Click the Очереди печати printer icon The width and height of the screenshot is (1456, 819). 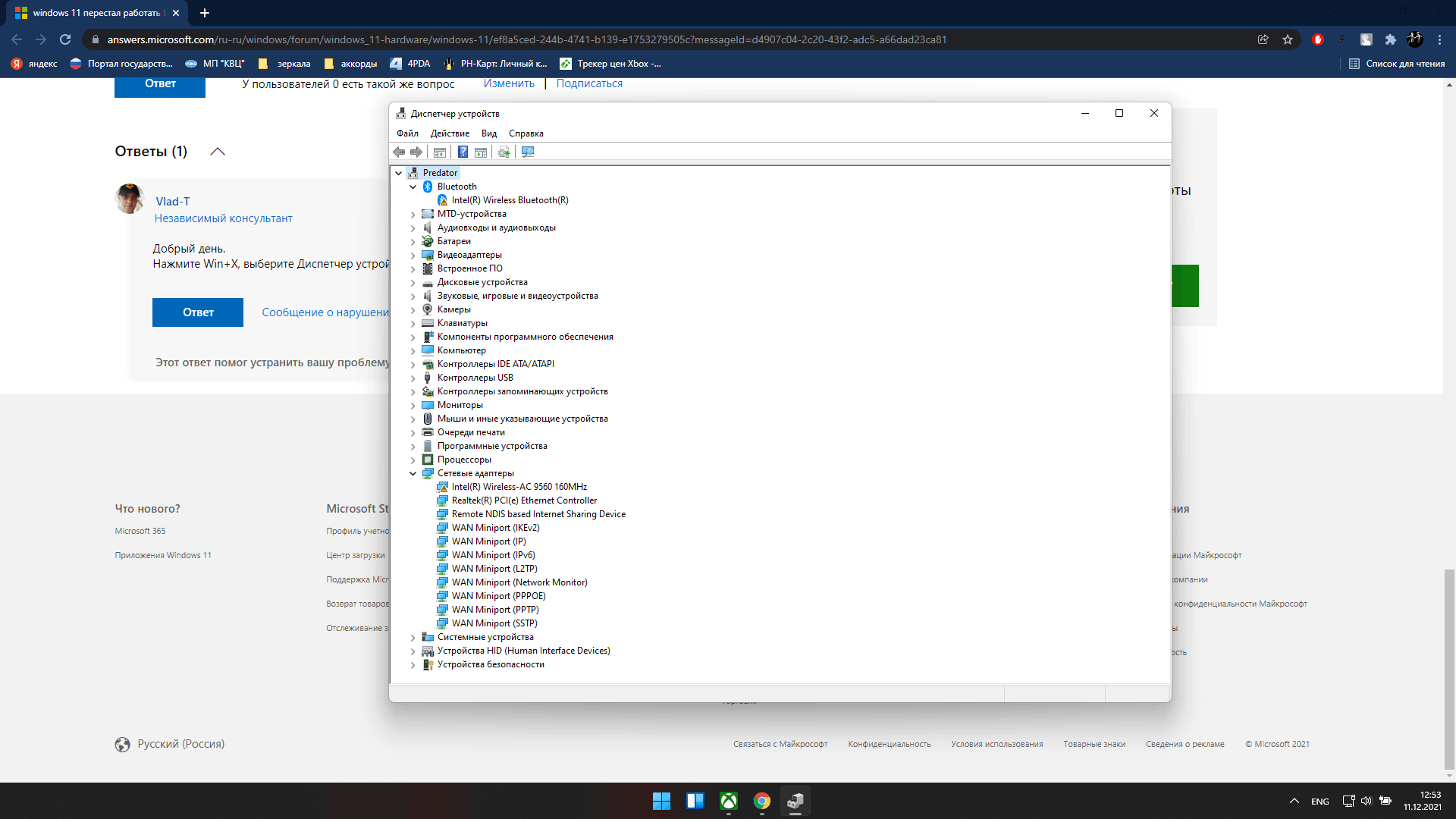pyautogui.click(x=428, y=432)
